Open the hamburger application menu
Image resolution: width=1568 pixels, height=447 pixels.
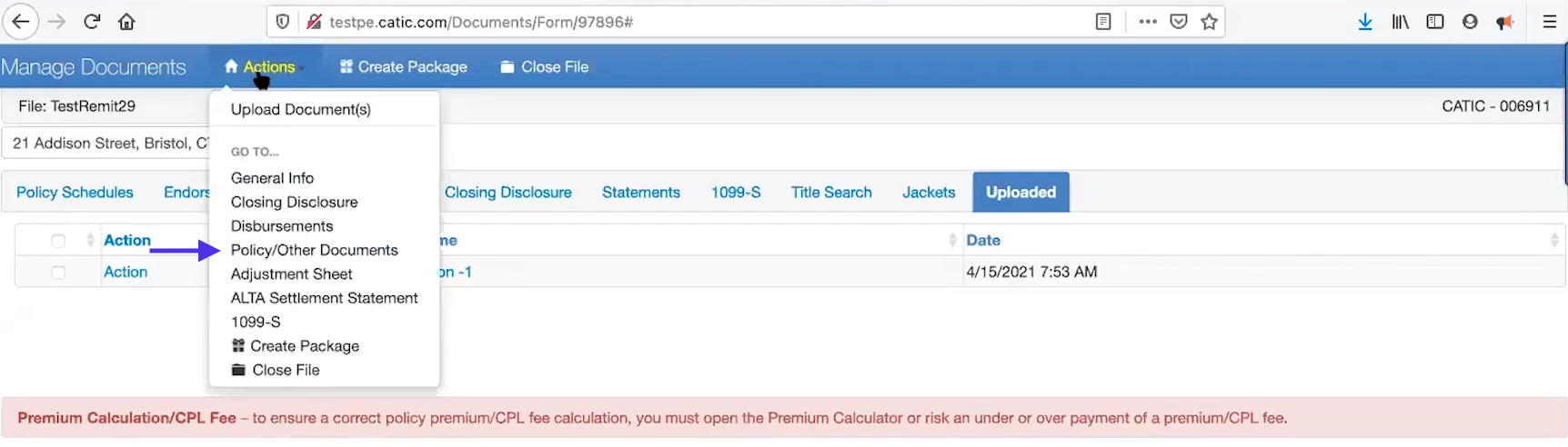point(1550,22)
